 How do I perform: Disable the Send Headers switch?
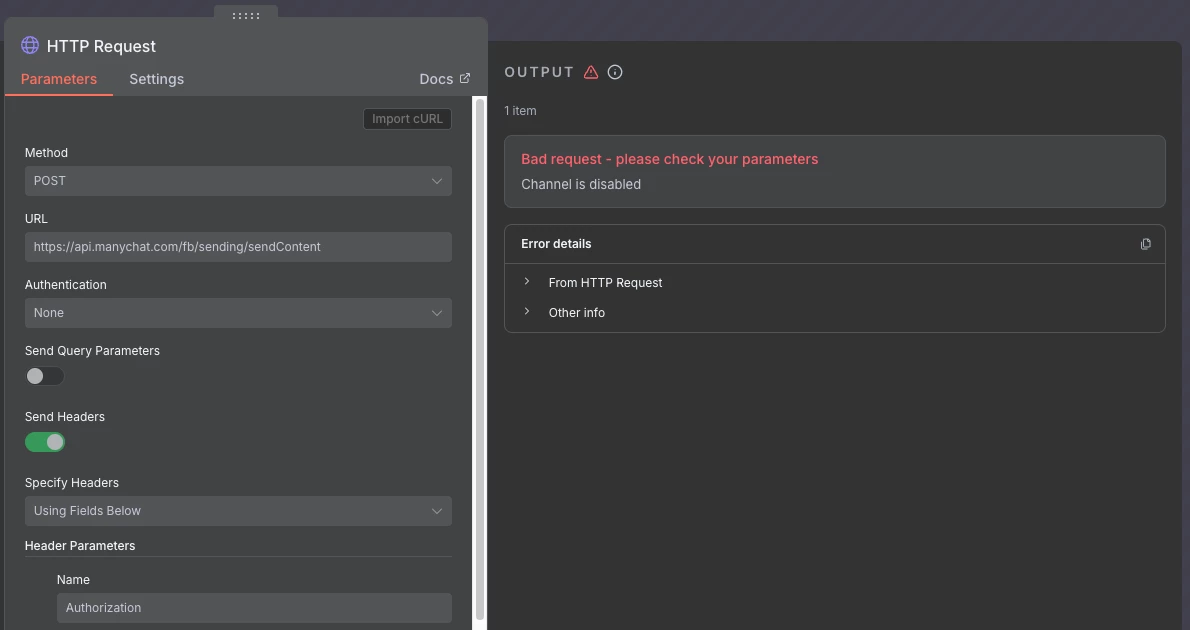coord(45,442)
